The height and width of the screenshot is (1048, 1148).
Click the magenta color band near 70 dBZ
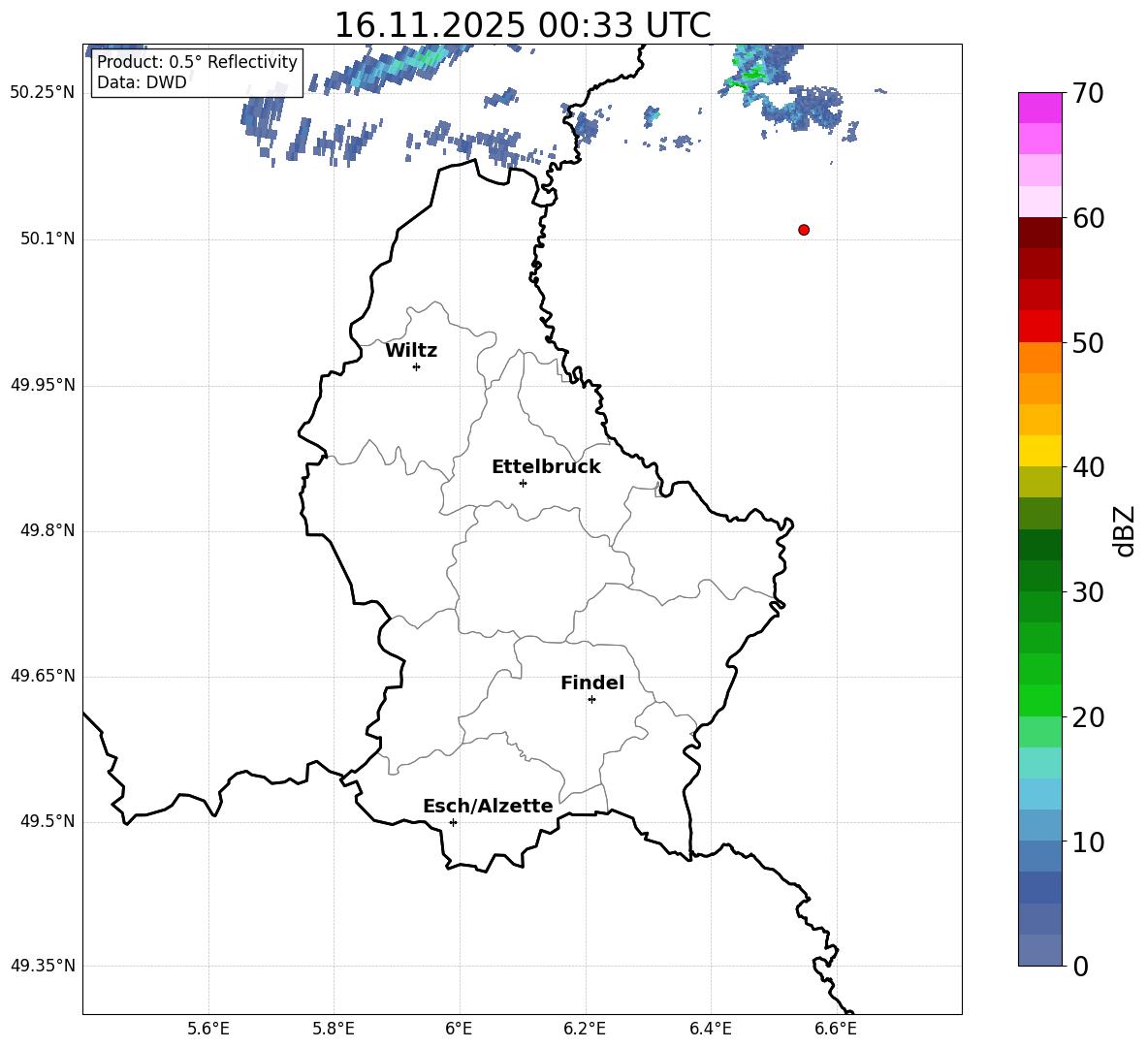(1040, 108)
